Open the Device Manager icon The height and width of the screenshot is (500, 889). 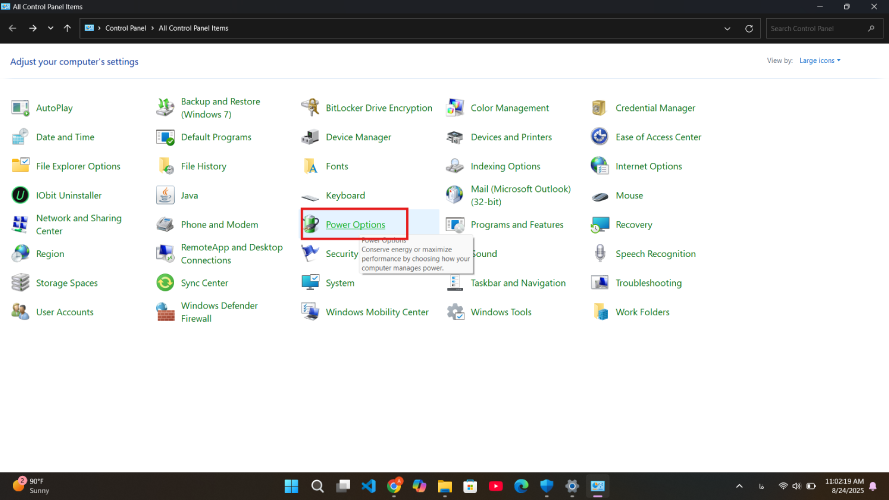click(x=312, y=137)
